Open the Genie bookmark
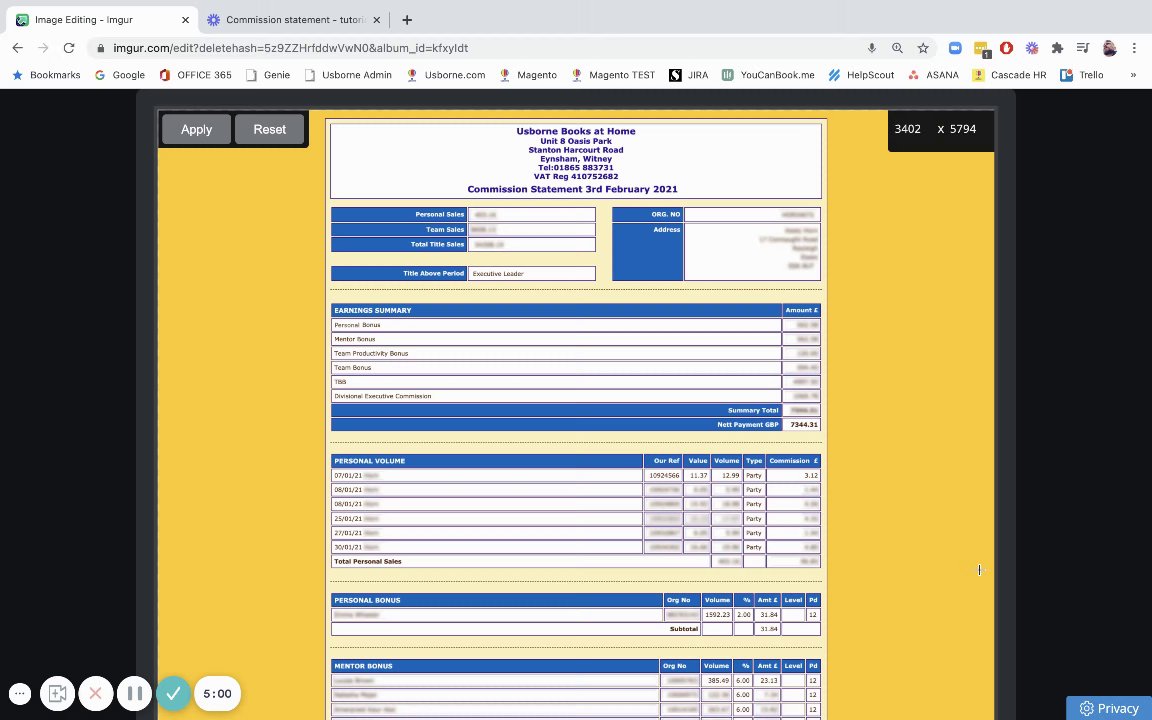 pyautogui.click(x=268, y=75)
